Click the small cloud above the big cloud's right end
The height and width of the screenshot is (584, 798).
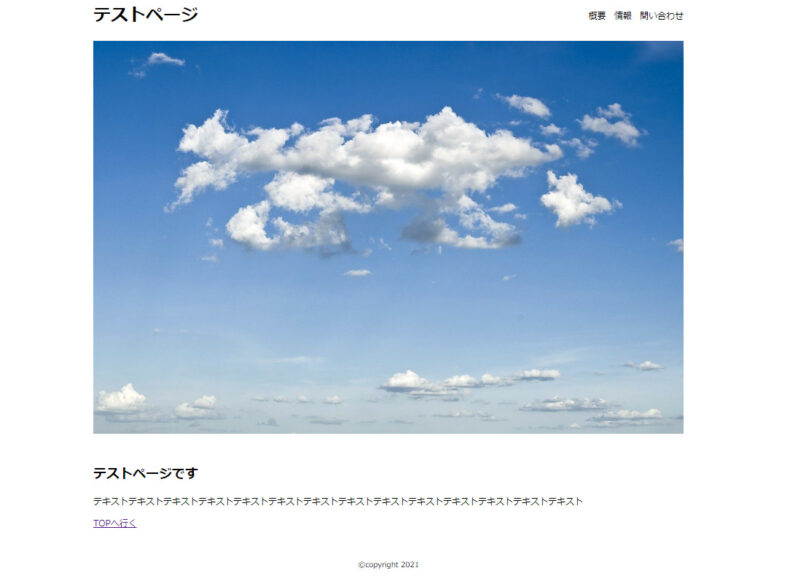coord(527,104)
